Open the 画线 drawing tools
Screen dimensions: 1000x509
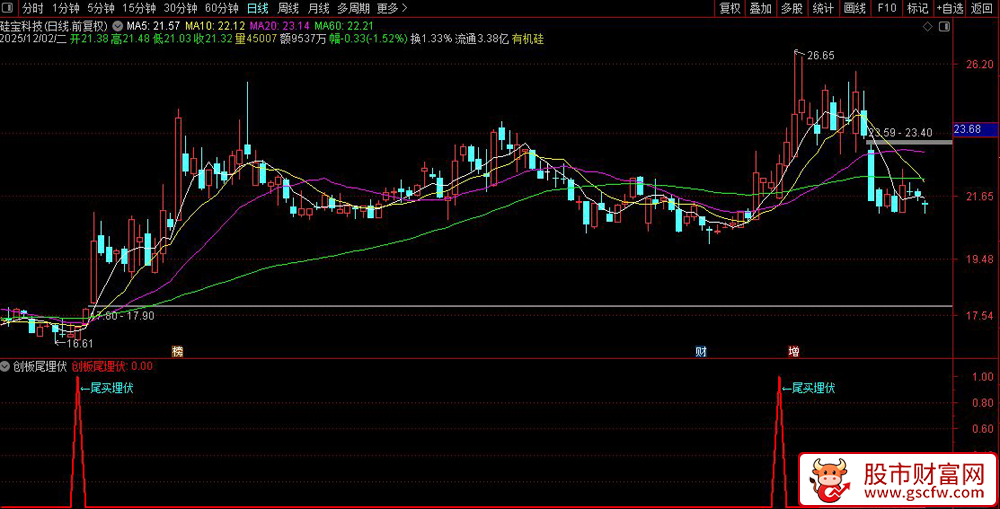click(854, 8)
